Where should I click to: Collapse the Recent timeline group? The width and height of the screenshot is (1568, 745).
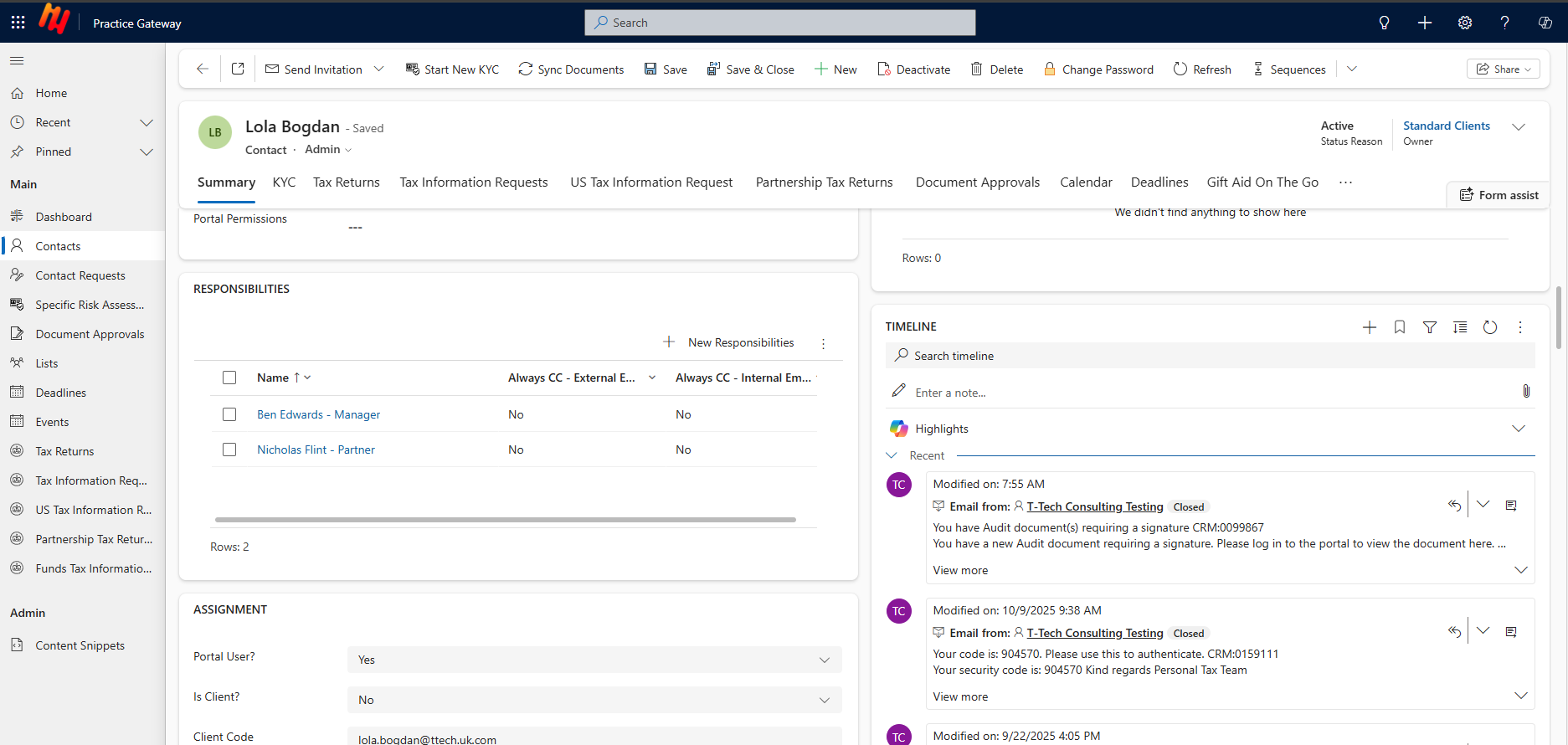click(892, 455)
